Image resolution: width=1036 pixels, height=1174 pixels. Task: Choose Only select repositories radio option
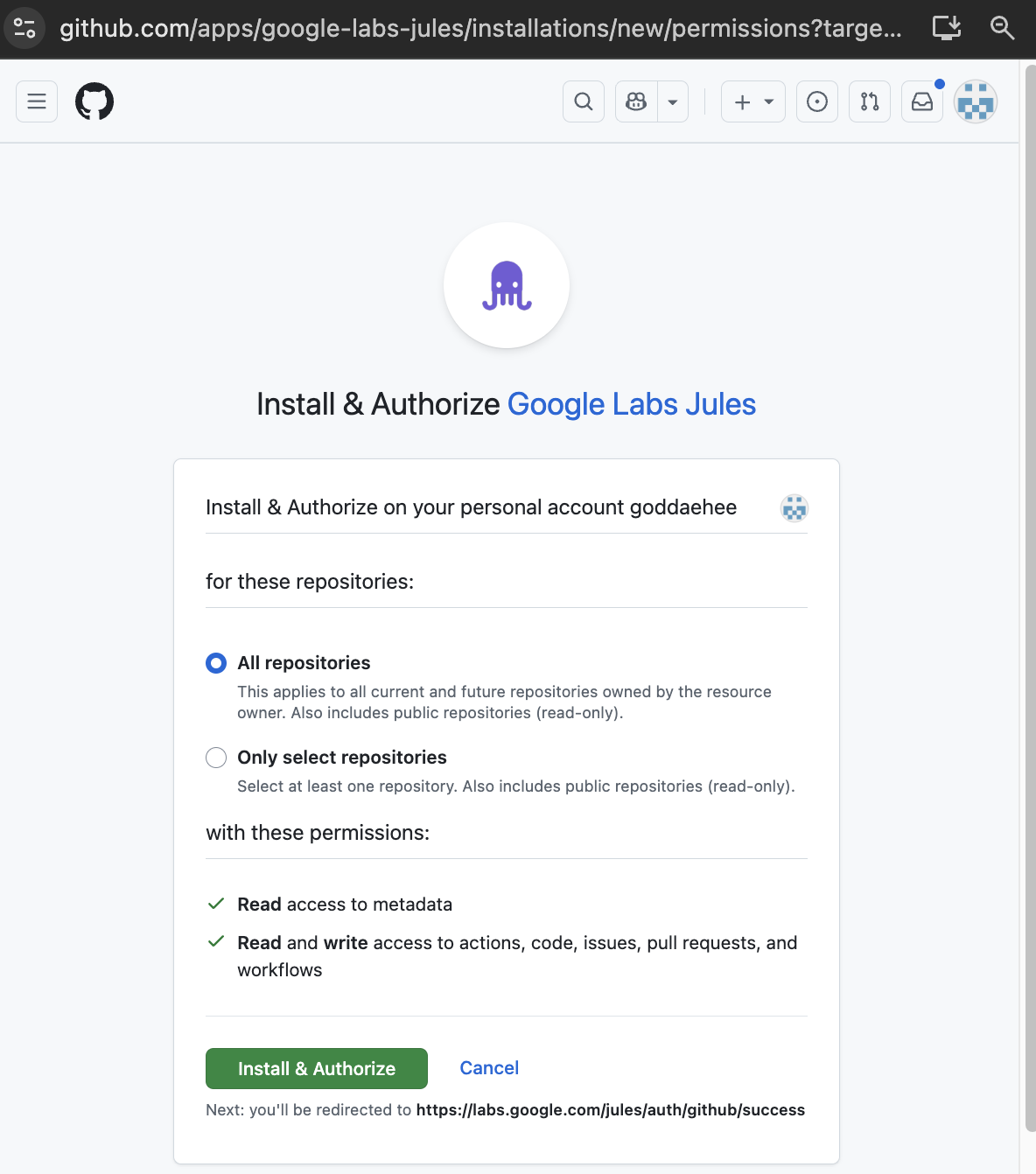[216, 758]
